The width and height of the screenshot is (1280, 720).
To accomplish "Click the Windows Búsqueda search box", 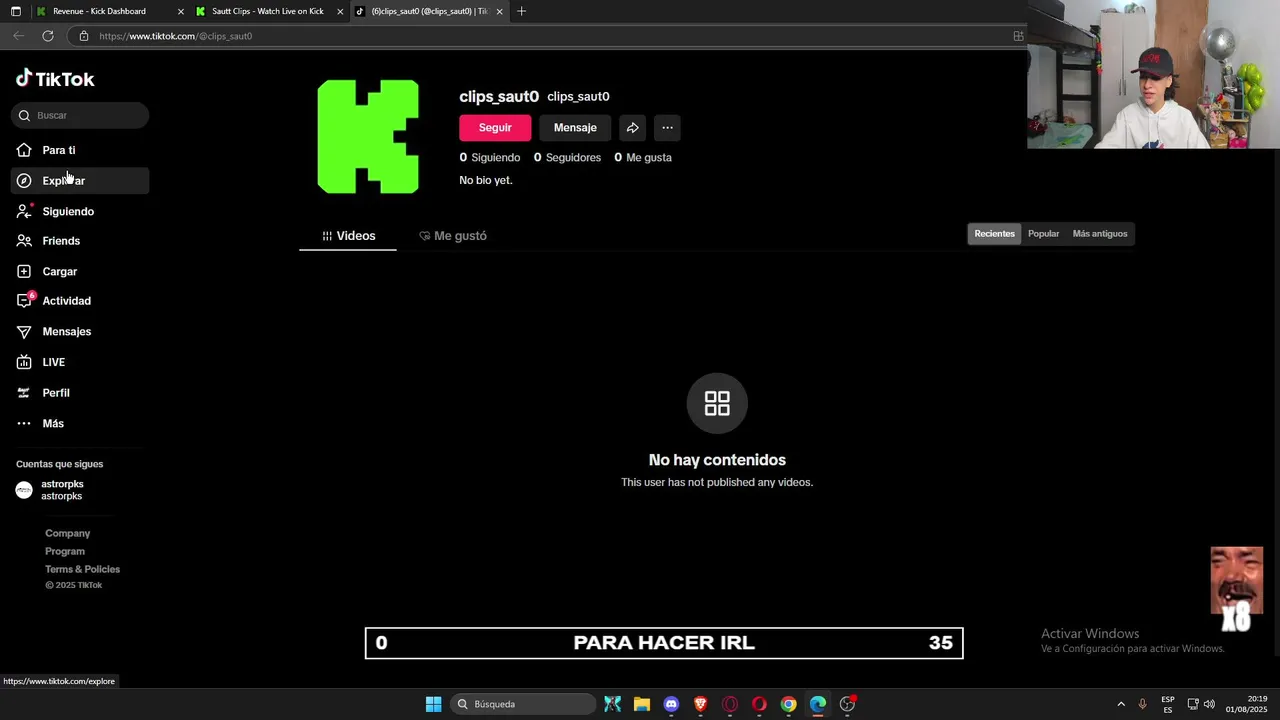I will click(x=522, y=704).
